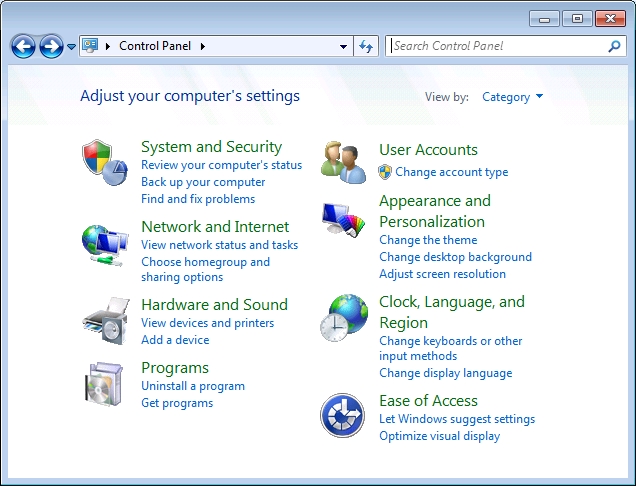Click Change desktop background link
The width and height of the screenshot is (636, 486).
[455, 257]
